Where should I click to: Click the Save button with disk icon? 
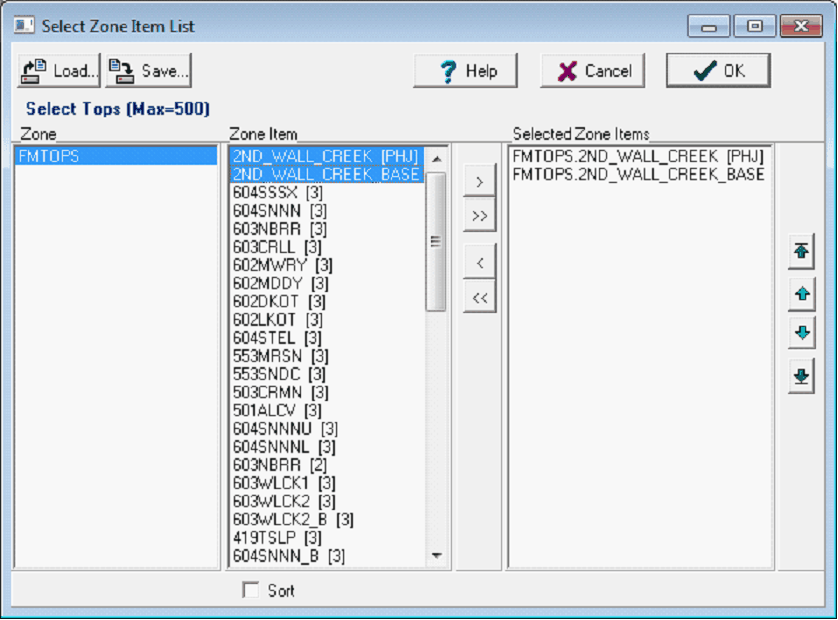tap(148, 71)
